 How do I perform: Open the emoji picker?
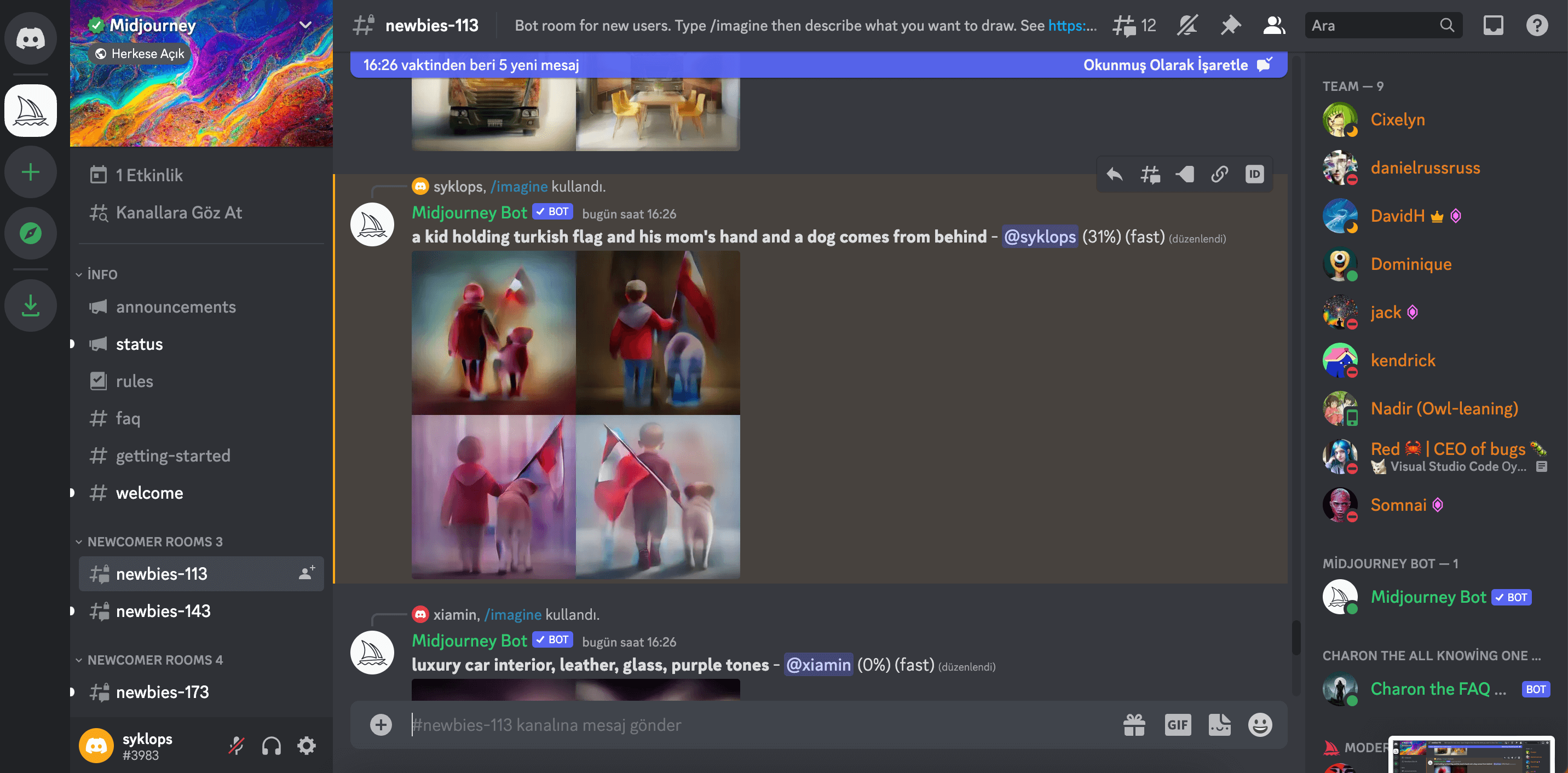pos(1260,724)
